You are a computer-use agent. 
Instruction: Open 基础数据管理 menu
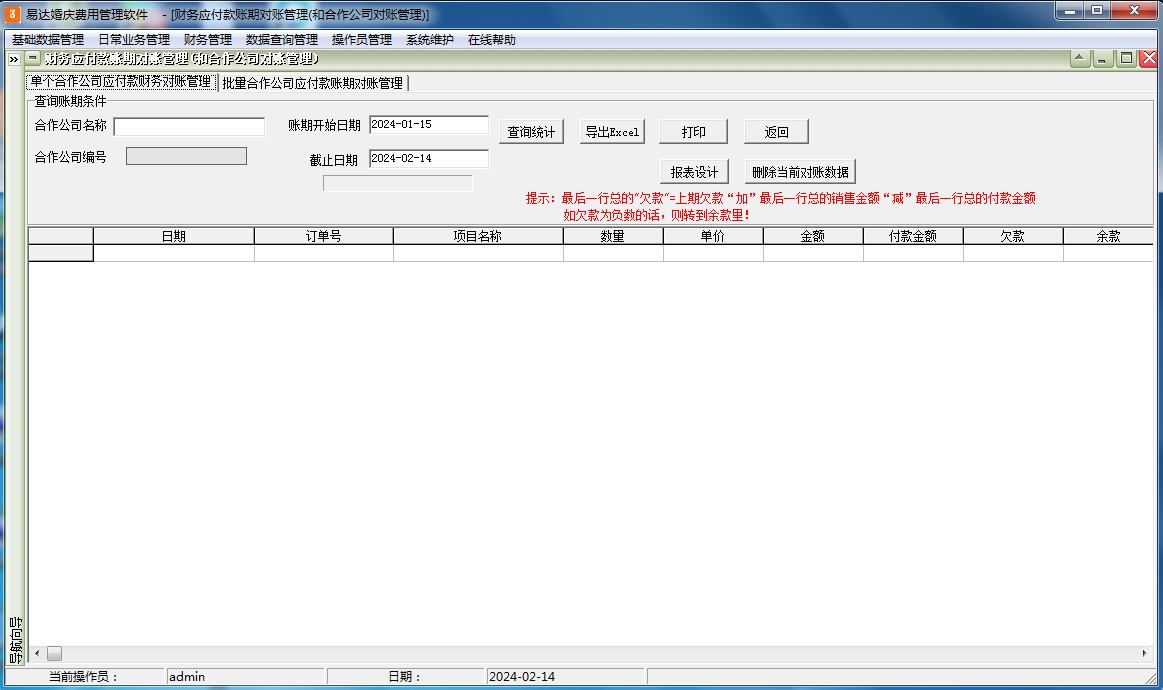pos(47,39)
